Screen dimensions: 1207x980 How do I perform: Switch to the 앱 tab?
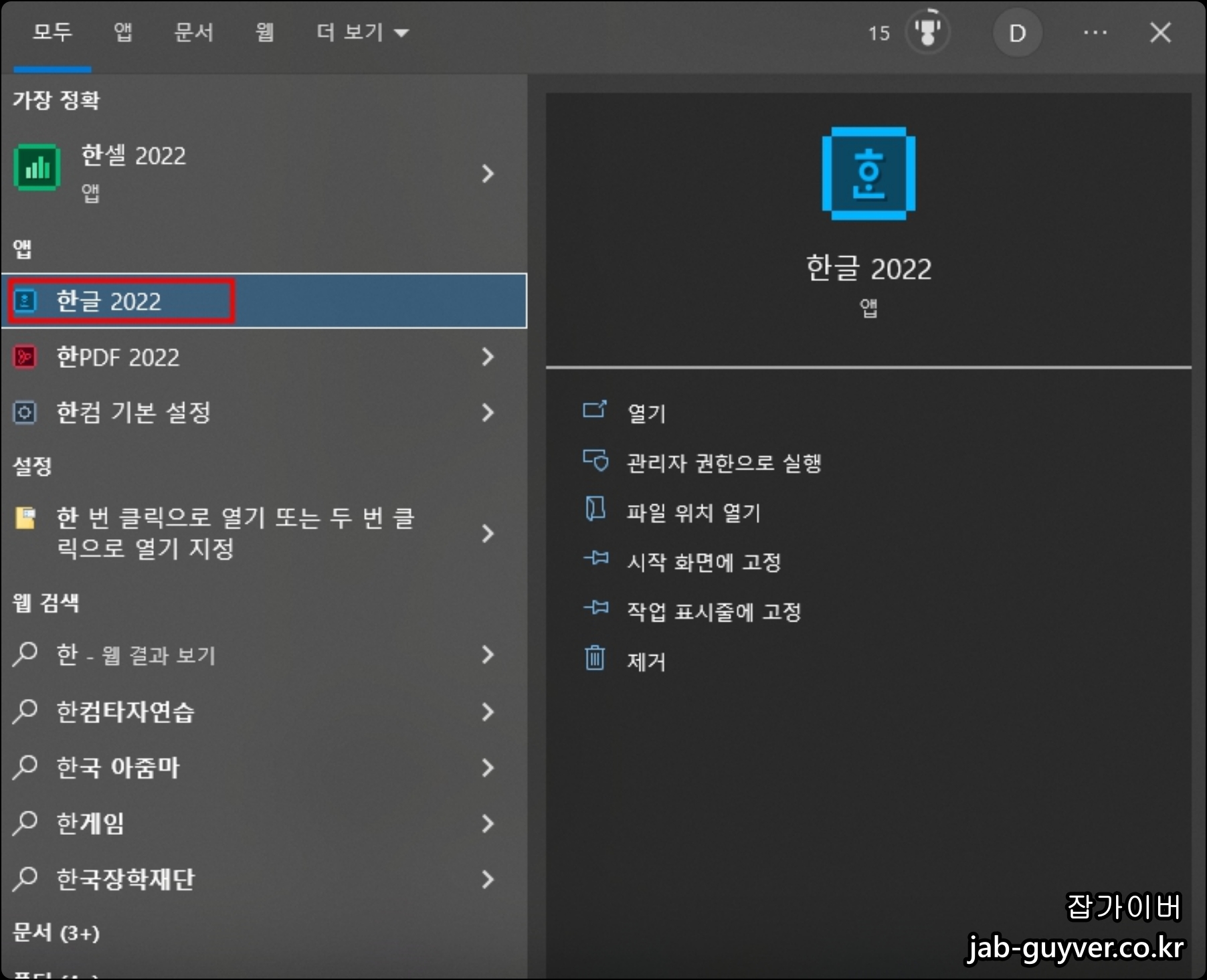(123, 31)
